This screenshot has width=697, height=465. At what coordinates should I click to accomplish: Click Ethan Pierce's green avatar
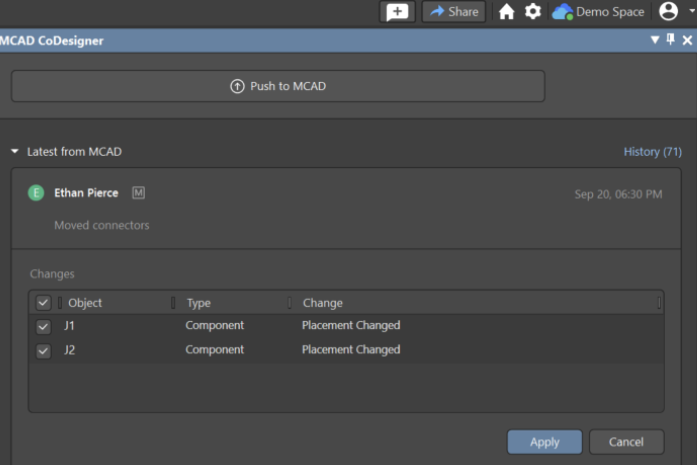[x=36, y=193]
